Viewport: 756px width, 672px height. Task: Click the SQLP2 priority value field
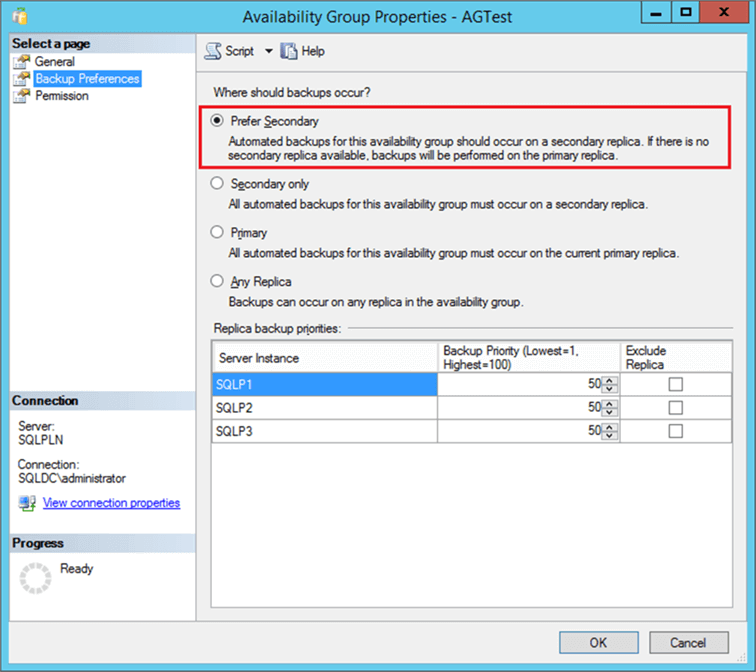click(520, 408)
